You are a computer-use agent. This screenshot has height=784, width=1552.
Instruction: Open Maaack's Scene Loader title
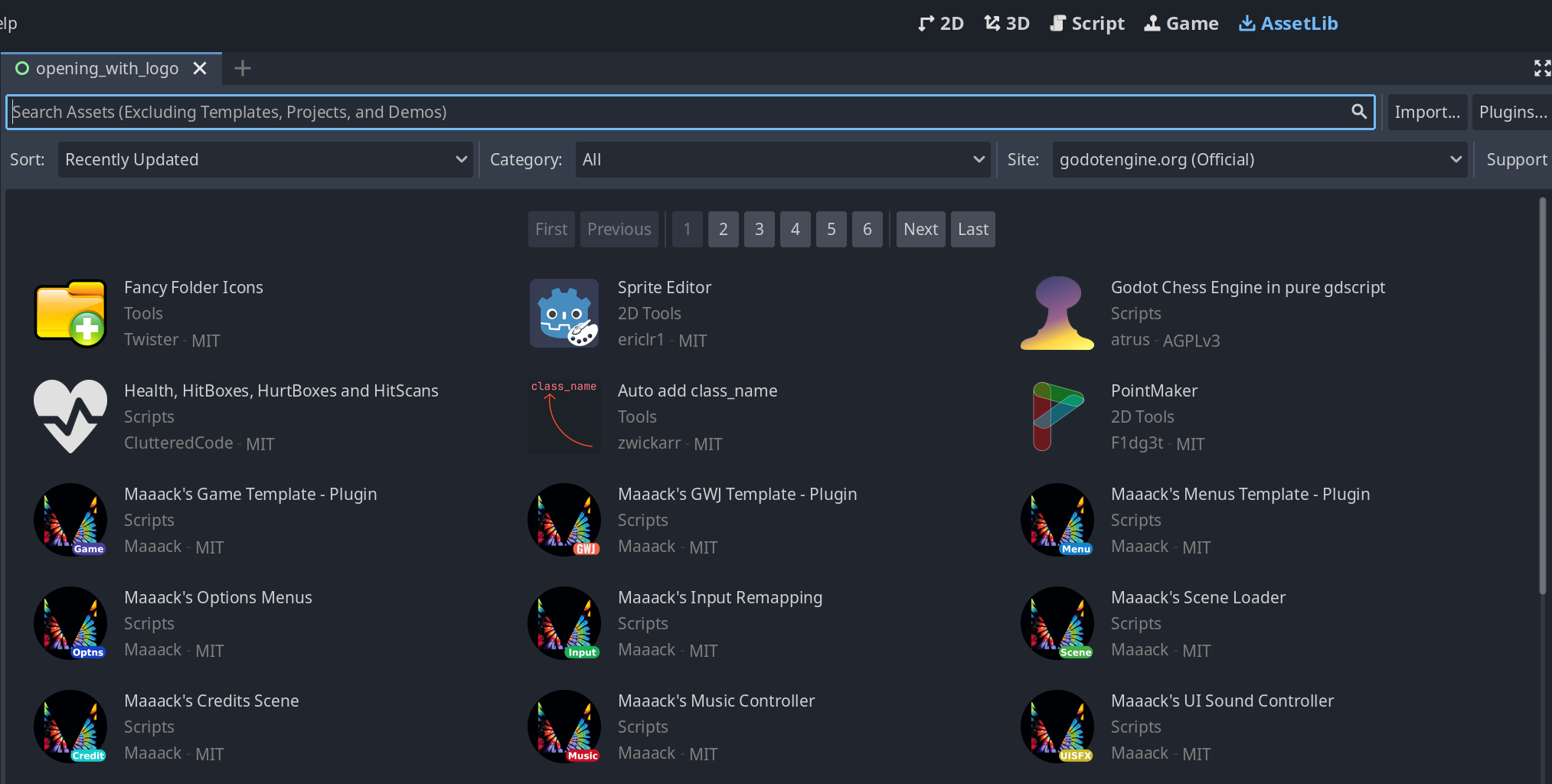tap(1198, 598)
